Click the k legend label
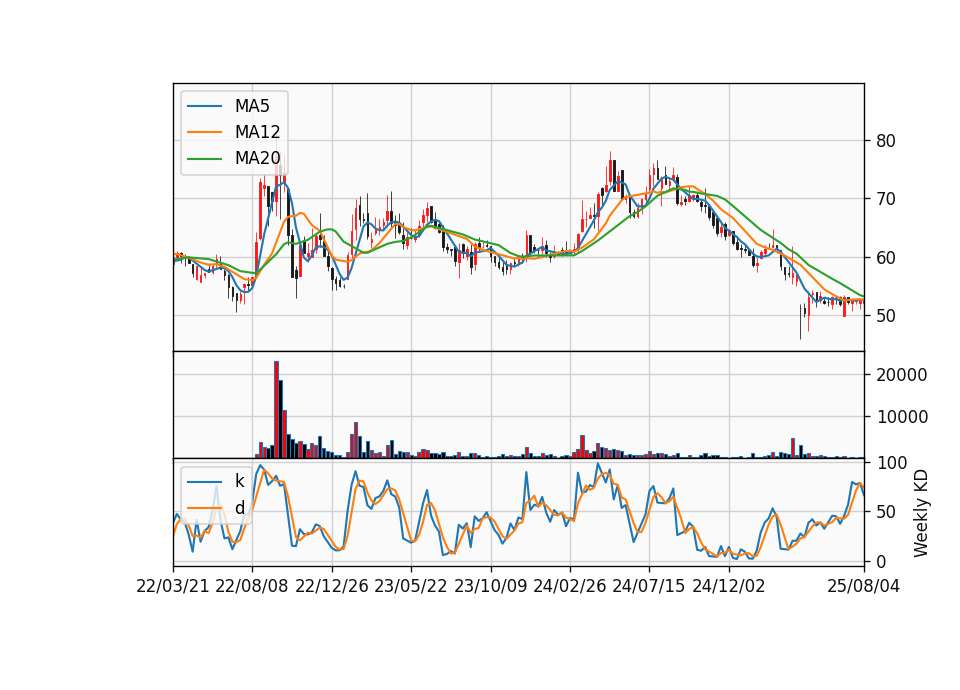 coord(239,481)
